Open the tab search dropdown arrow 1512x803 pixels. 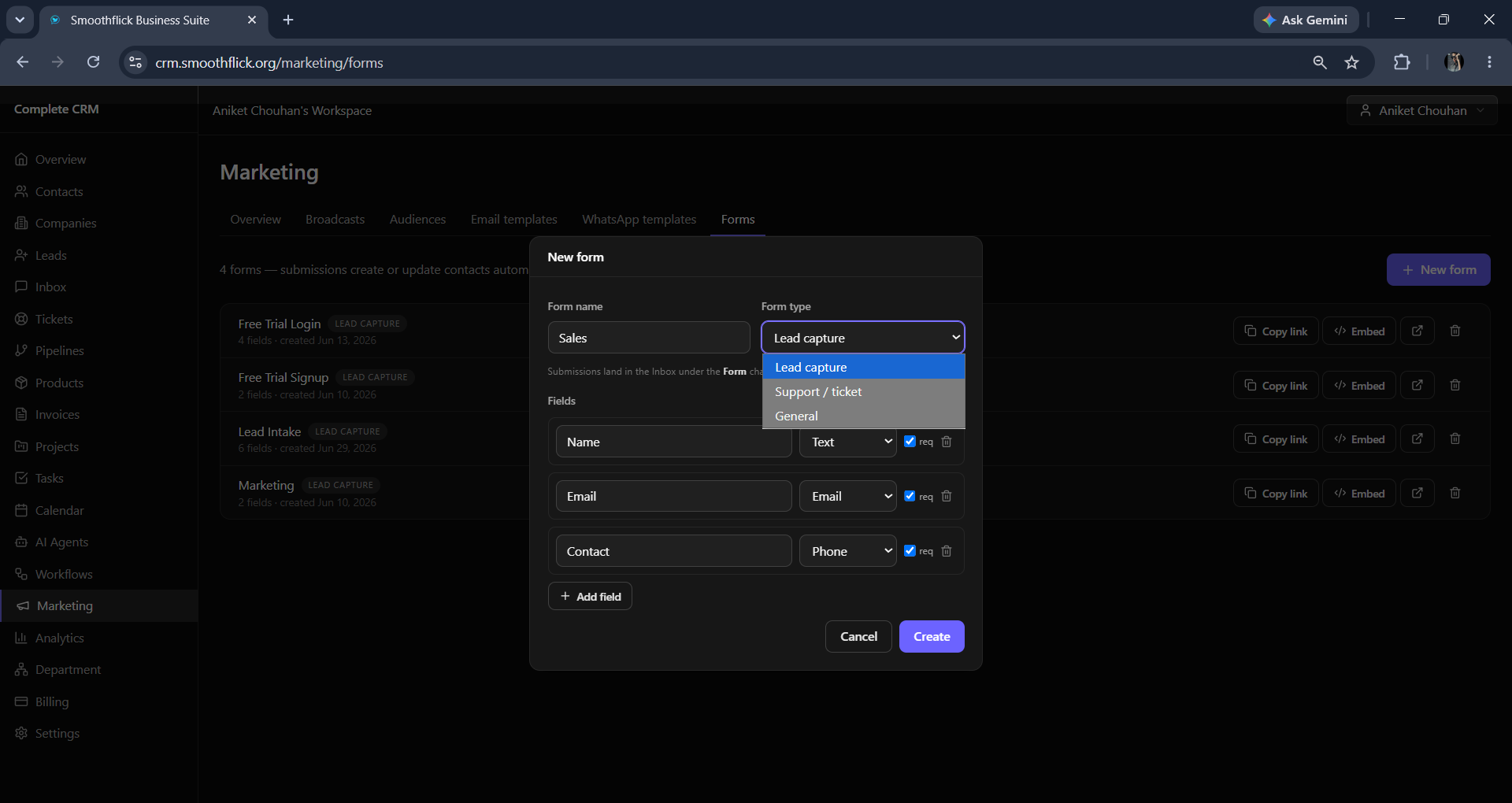[x=20, y=20]
